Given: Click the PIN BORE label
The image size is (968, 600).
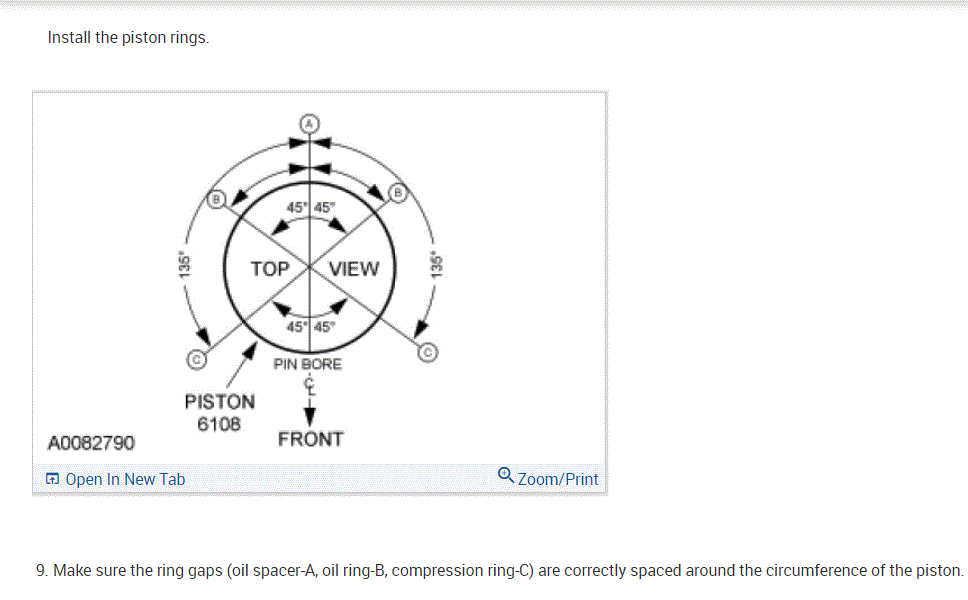Looking at the screenshot, I should [308, 364].
